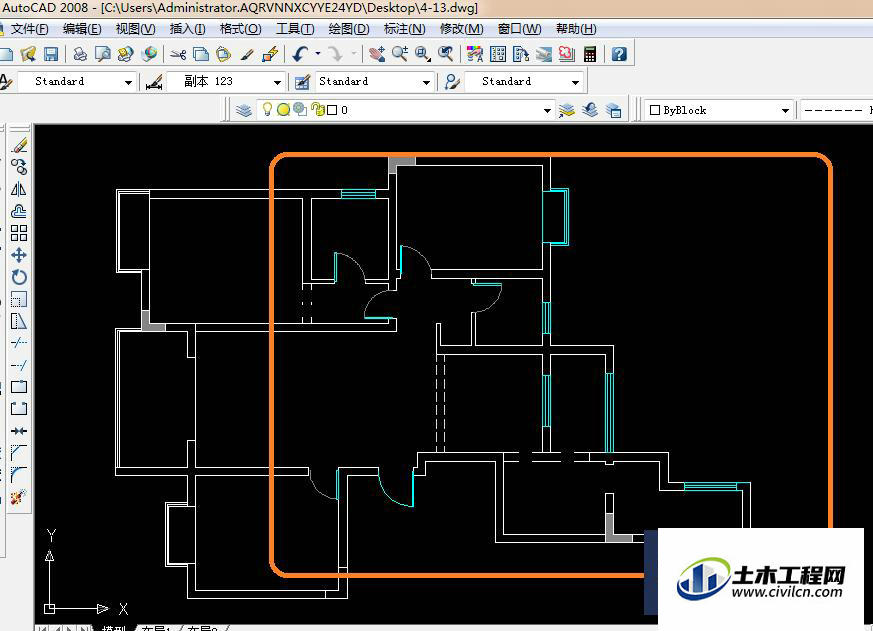Click the Match Properties brush icon

247,54
